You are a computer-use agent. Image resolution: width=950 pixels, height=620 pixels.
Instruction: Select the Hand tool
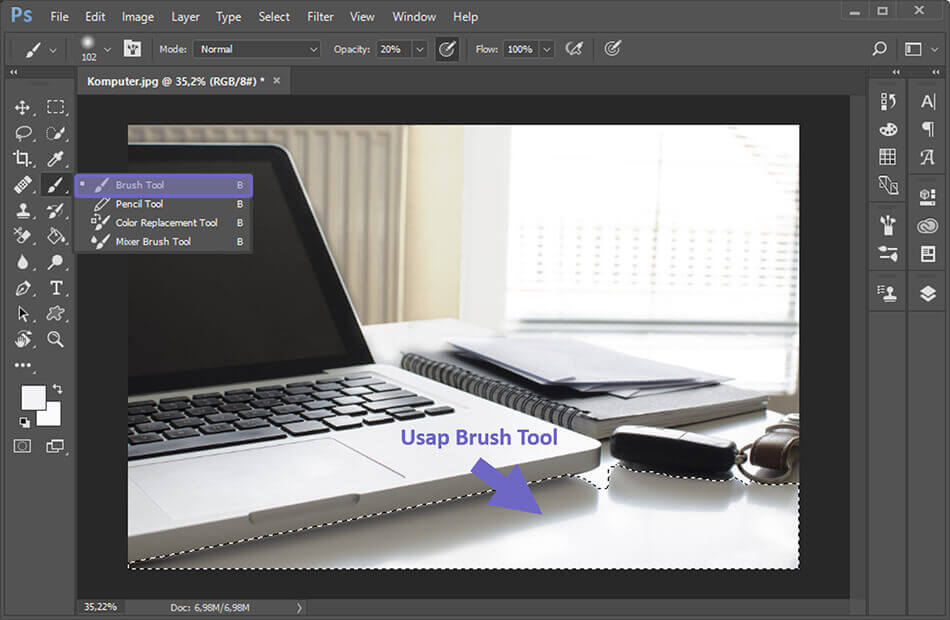point(23,339)
